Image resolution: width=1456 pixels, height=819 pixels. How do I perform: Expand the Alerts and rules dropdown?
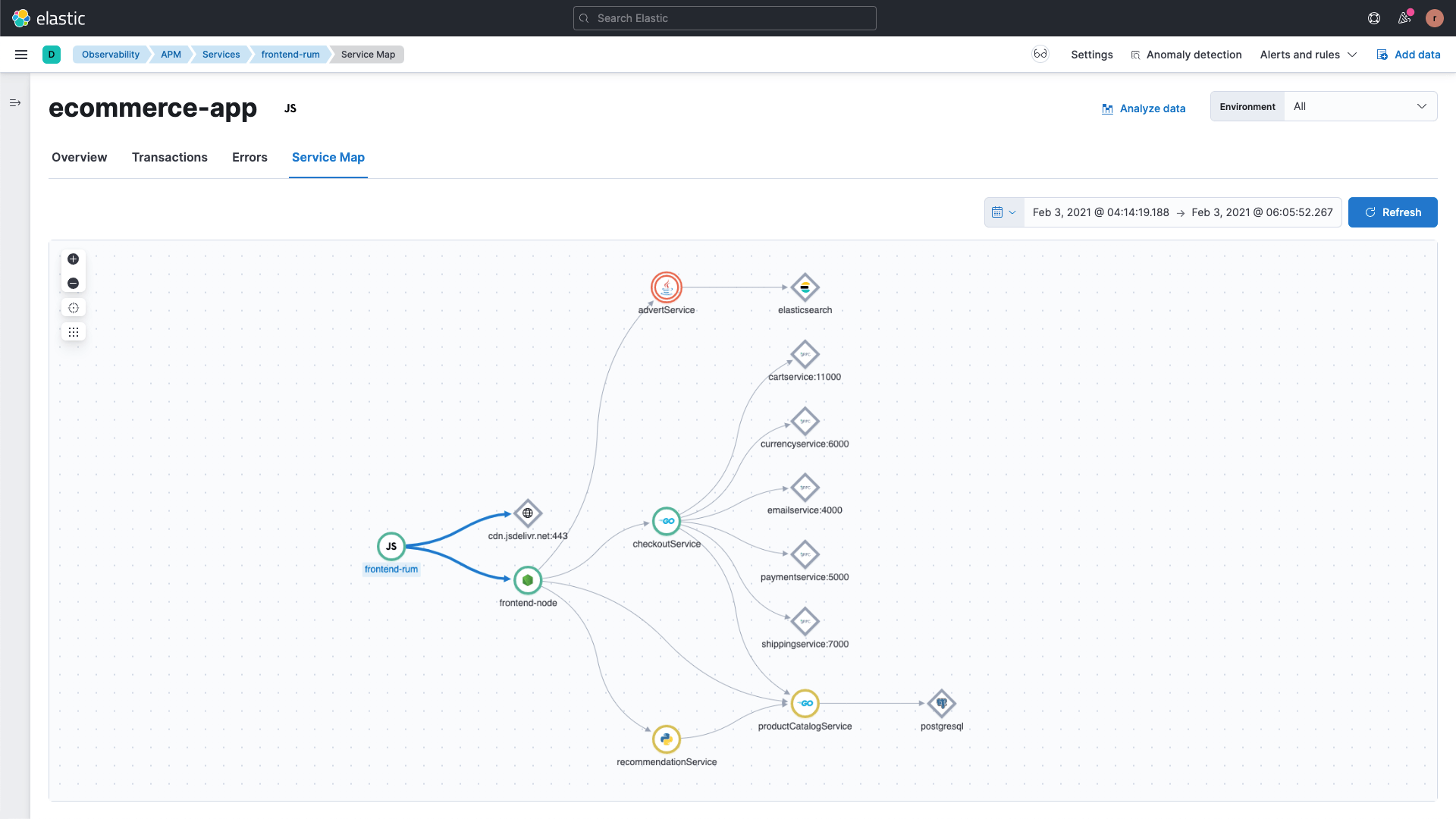coord(1307,54)
